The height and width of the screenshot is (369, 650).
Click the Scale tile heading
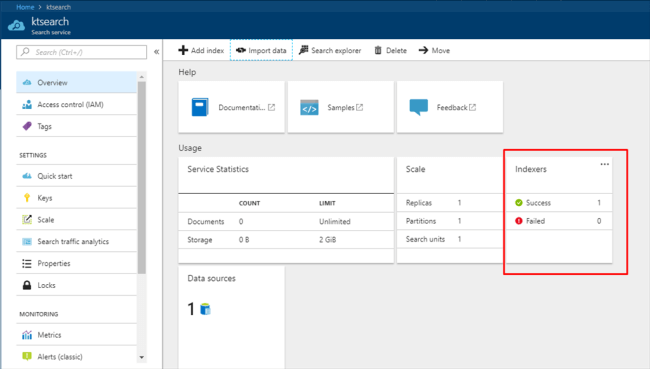click(415, 169)
